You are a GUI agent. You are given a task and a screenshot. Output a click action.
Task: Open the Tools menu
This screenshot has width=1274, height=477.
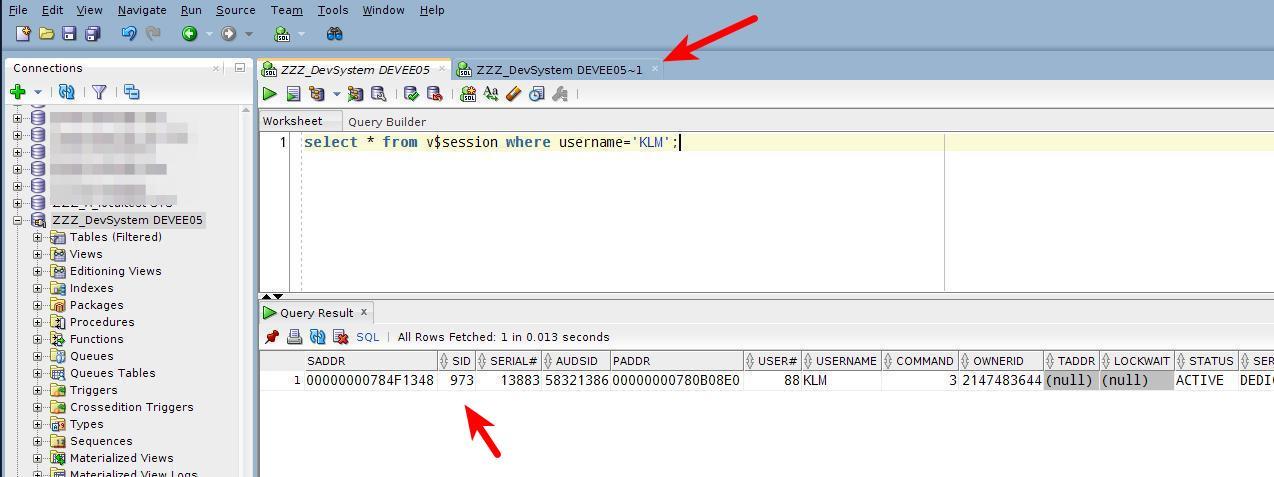coord(333,10)
